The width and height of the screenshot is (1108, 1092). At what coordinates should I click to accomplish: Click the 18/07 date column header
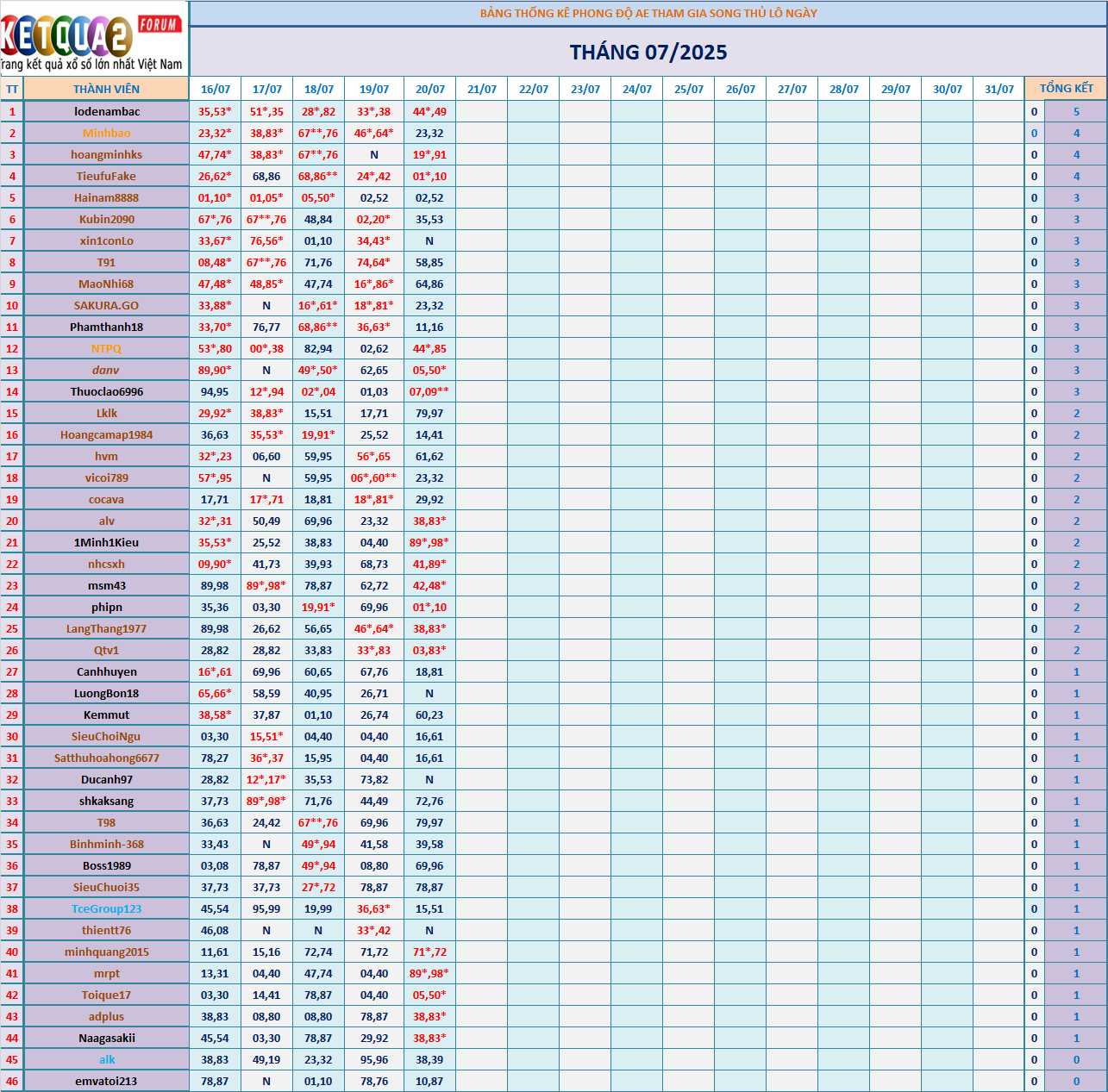(x=318, y=89)
